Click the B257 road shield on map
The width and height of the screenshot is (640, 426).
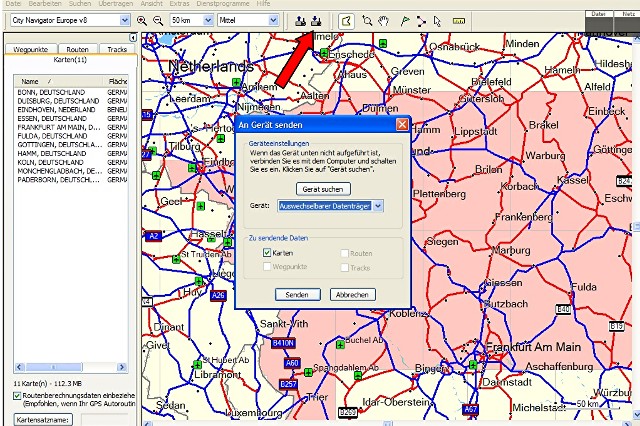click(x=288, y=384)
